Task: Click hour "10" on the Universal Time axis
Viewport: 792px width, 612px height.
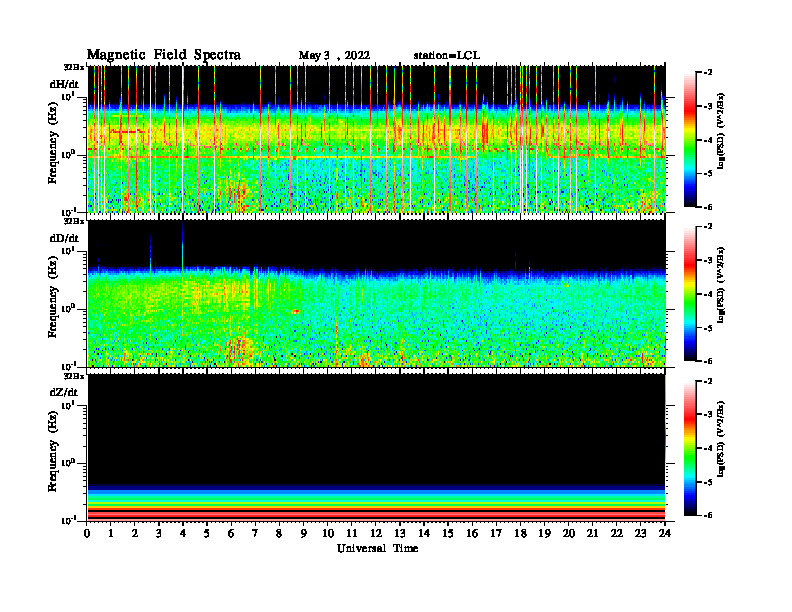Action: pyautogui.click(x=328, y=533)
